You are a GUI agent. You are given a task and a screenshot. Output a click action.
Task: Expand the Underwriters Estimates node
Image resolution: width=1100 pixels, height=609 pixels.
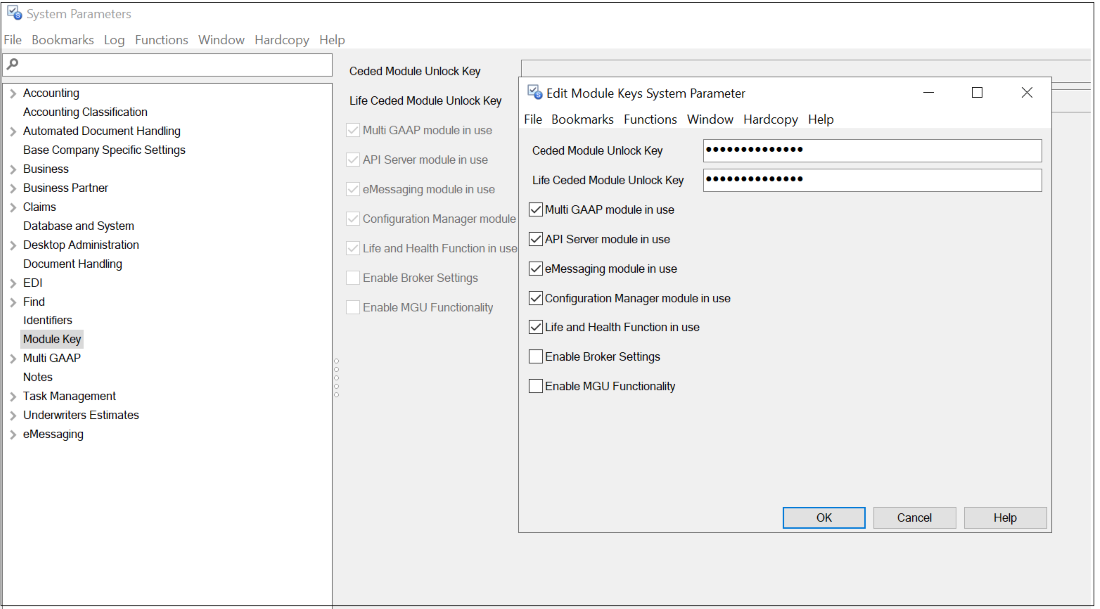(x=12, y=416)
